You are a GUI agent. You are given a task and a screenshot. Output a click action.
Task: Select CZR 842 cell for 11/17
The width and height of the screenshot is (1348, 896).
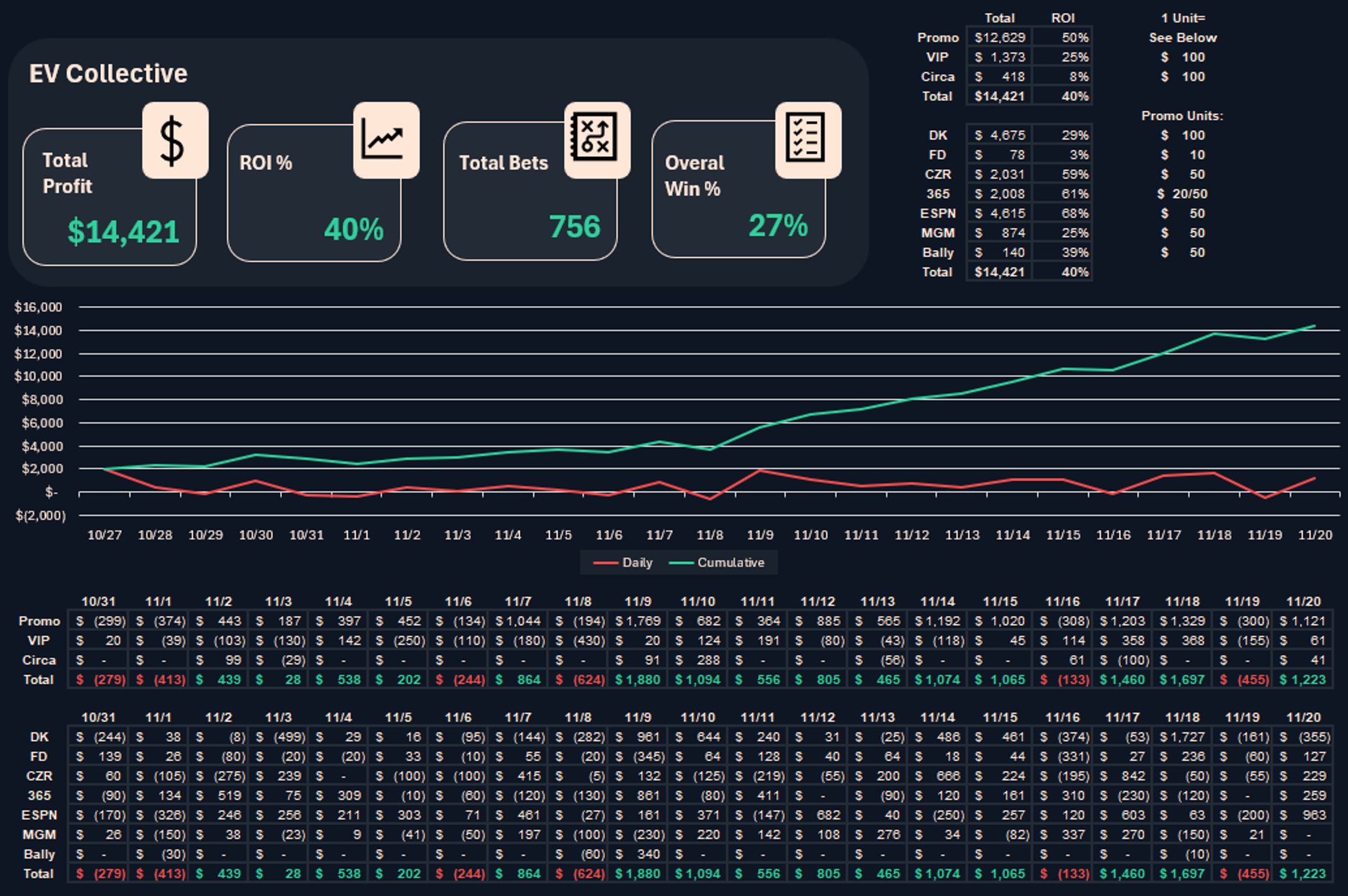coord(1122,776)
